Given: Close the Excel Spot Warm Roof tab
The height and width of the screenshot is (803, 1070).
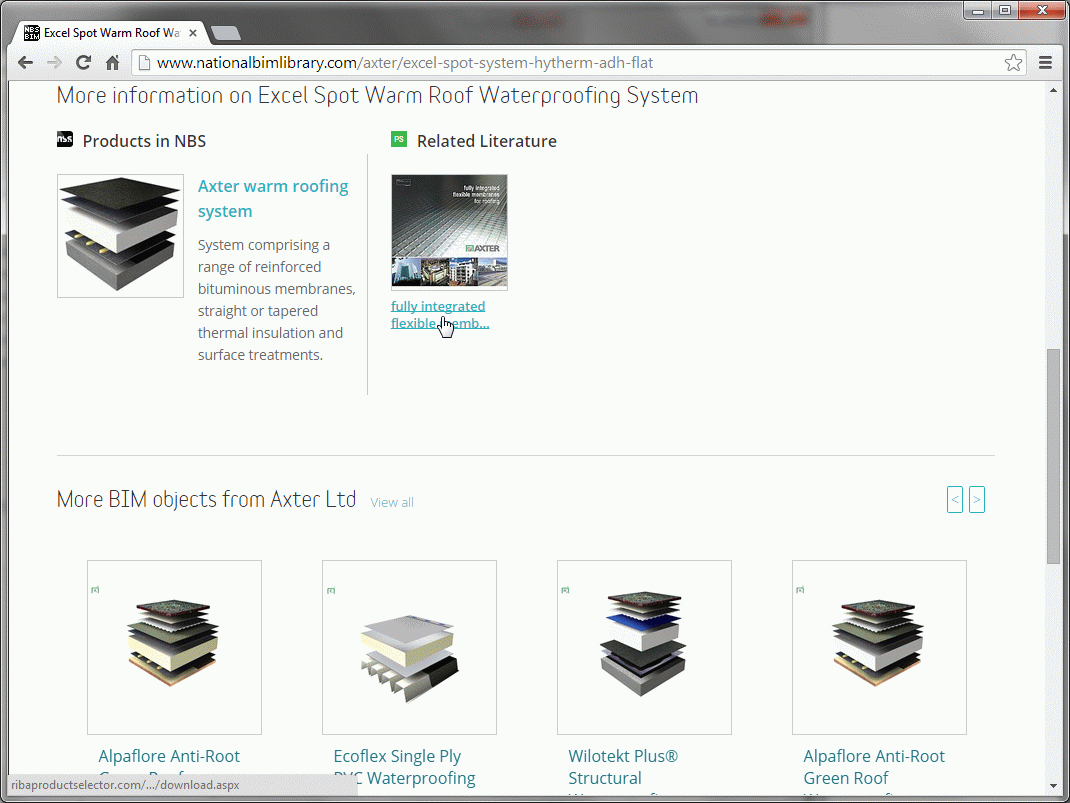Looking at the screenshot, I should (193, 33).
